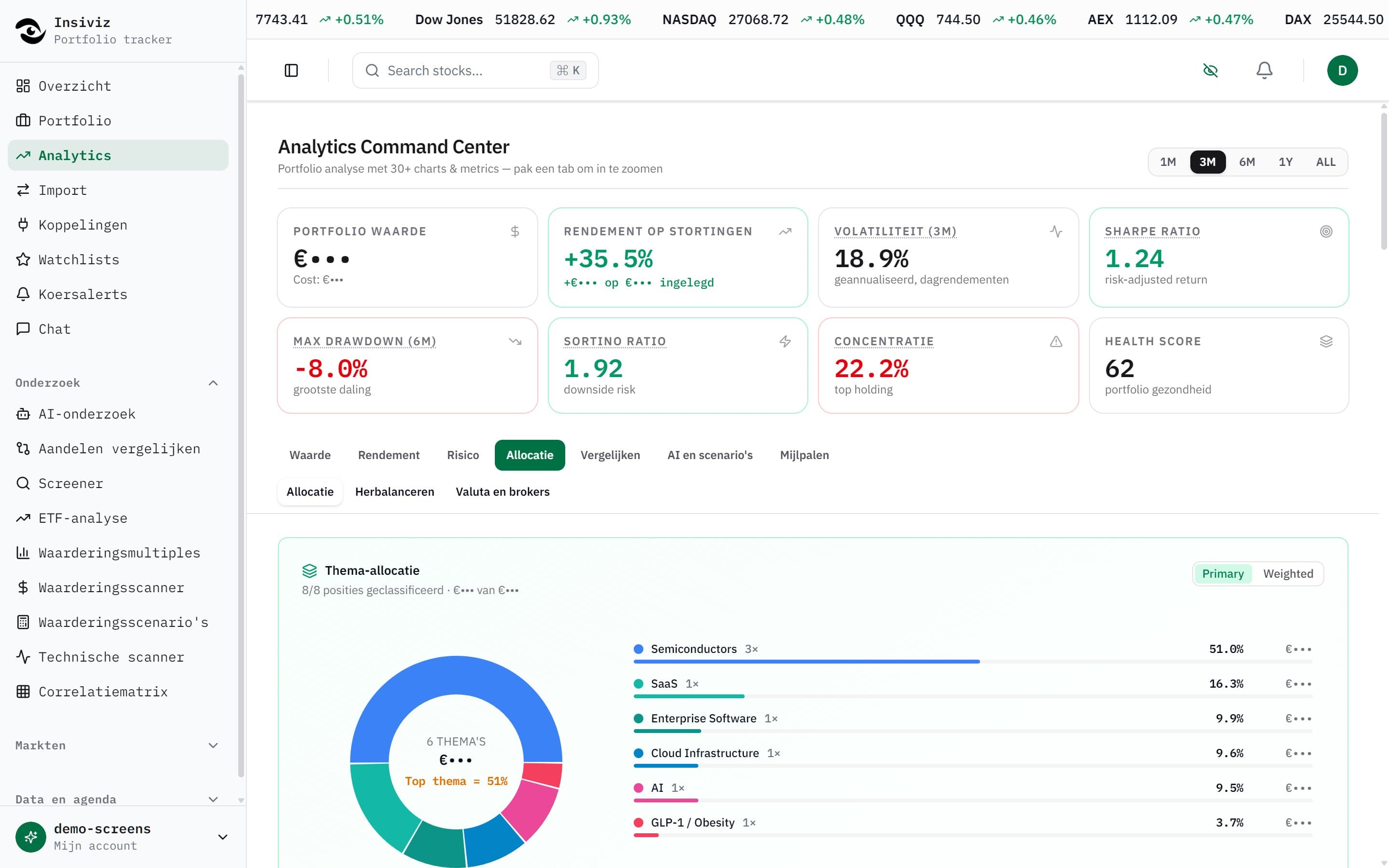
Task: Open AI-onderzoek in sidebar
Action: pos(118,414)
